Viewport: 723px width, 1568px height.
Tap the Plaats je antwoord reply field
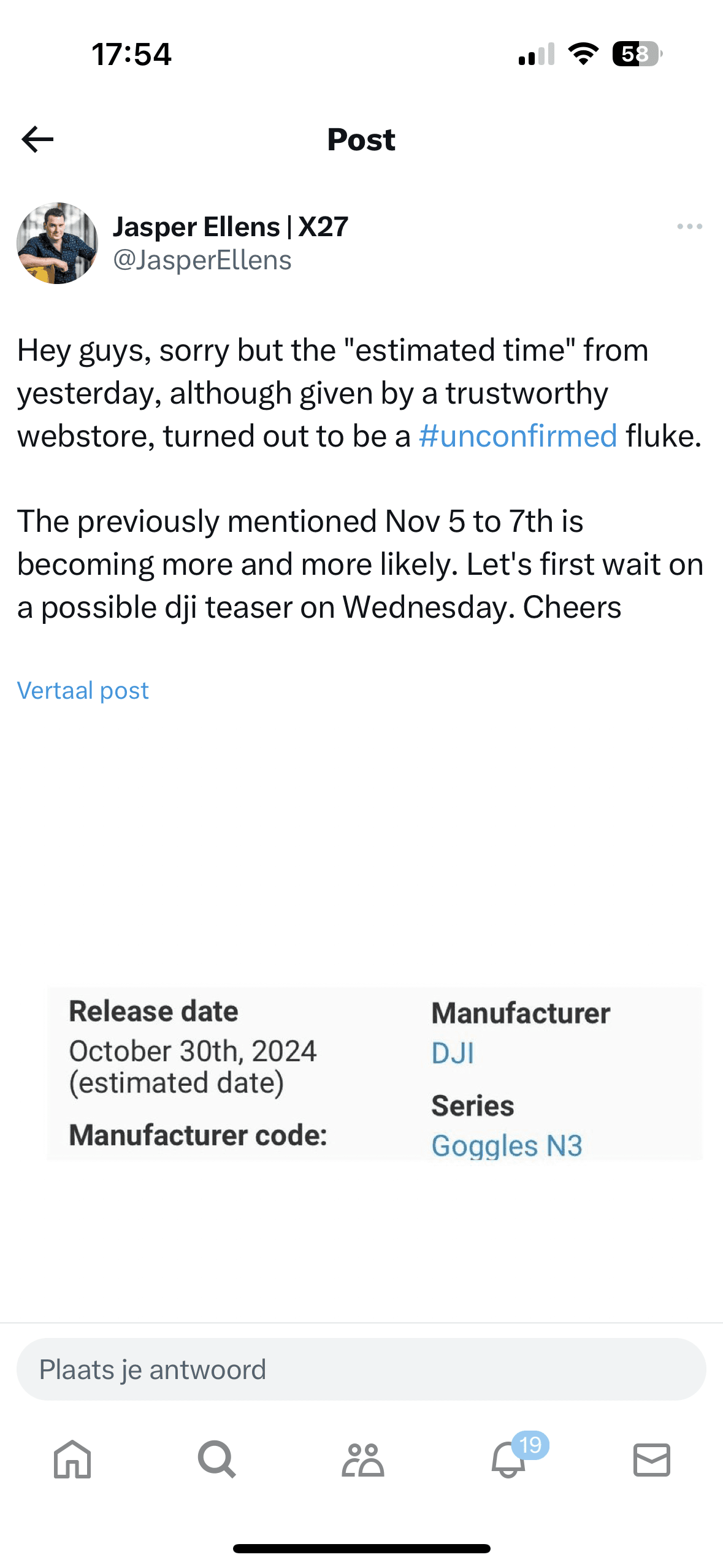tap(361, 1369)
